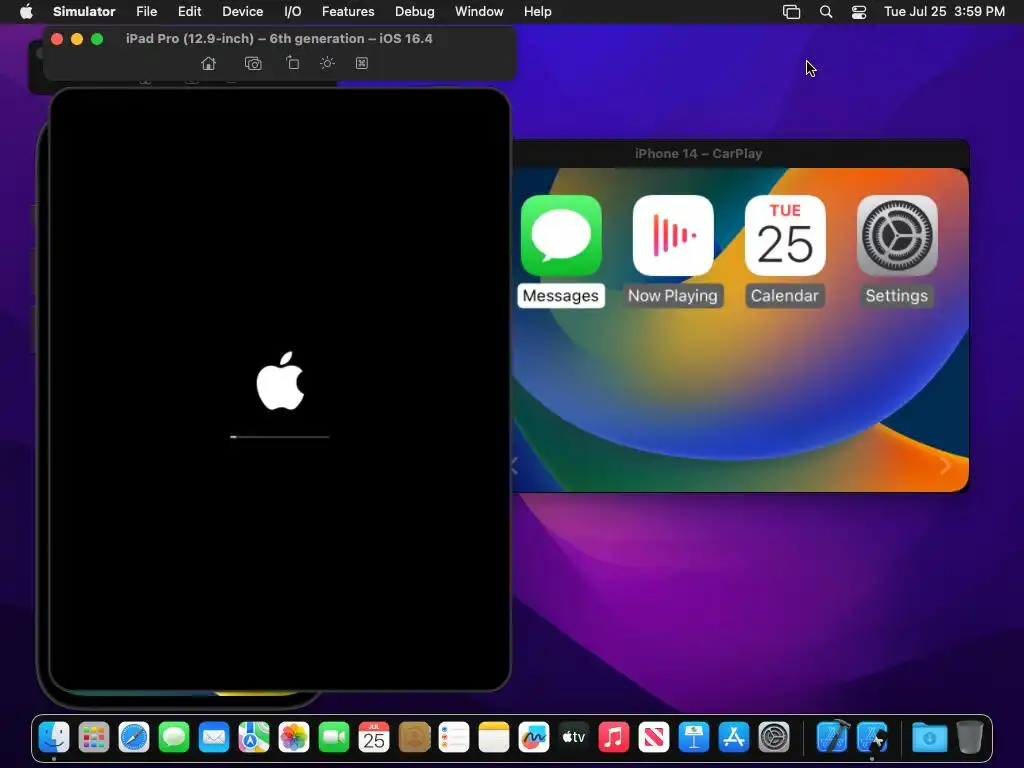Screen dimensions: 1024x768
Task: Open the Downloads folder in the Dock
Action: click(929, 738)
